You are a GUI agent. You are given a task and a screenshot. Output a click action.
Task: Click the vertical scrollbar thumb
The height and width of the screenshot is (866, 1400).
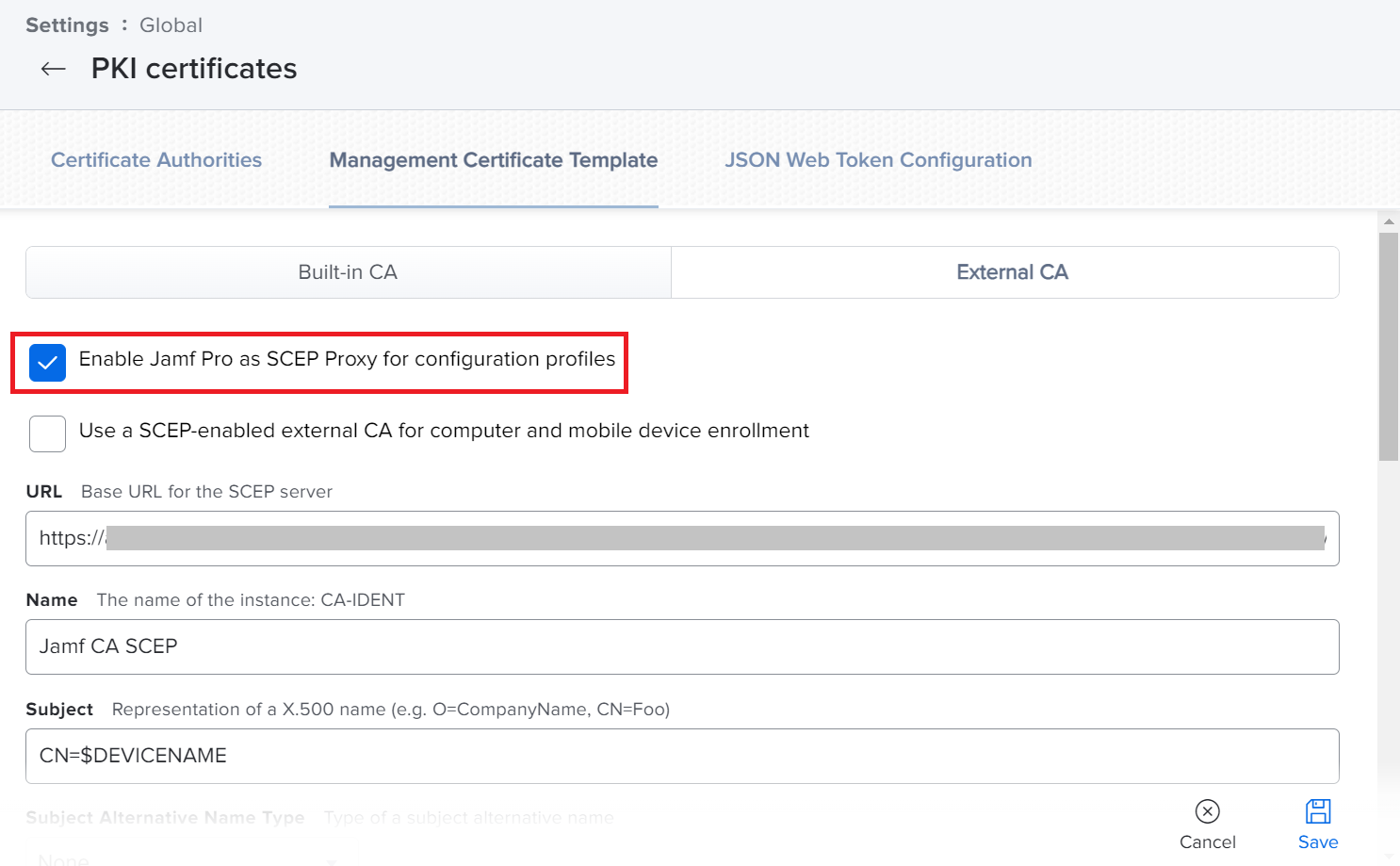[1389, 347]
